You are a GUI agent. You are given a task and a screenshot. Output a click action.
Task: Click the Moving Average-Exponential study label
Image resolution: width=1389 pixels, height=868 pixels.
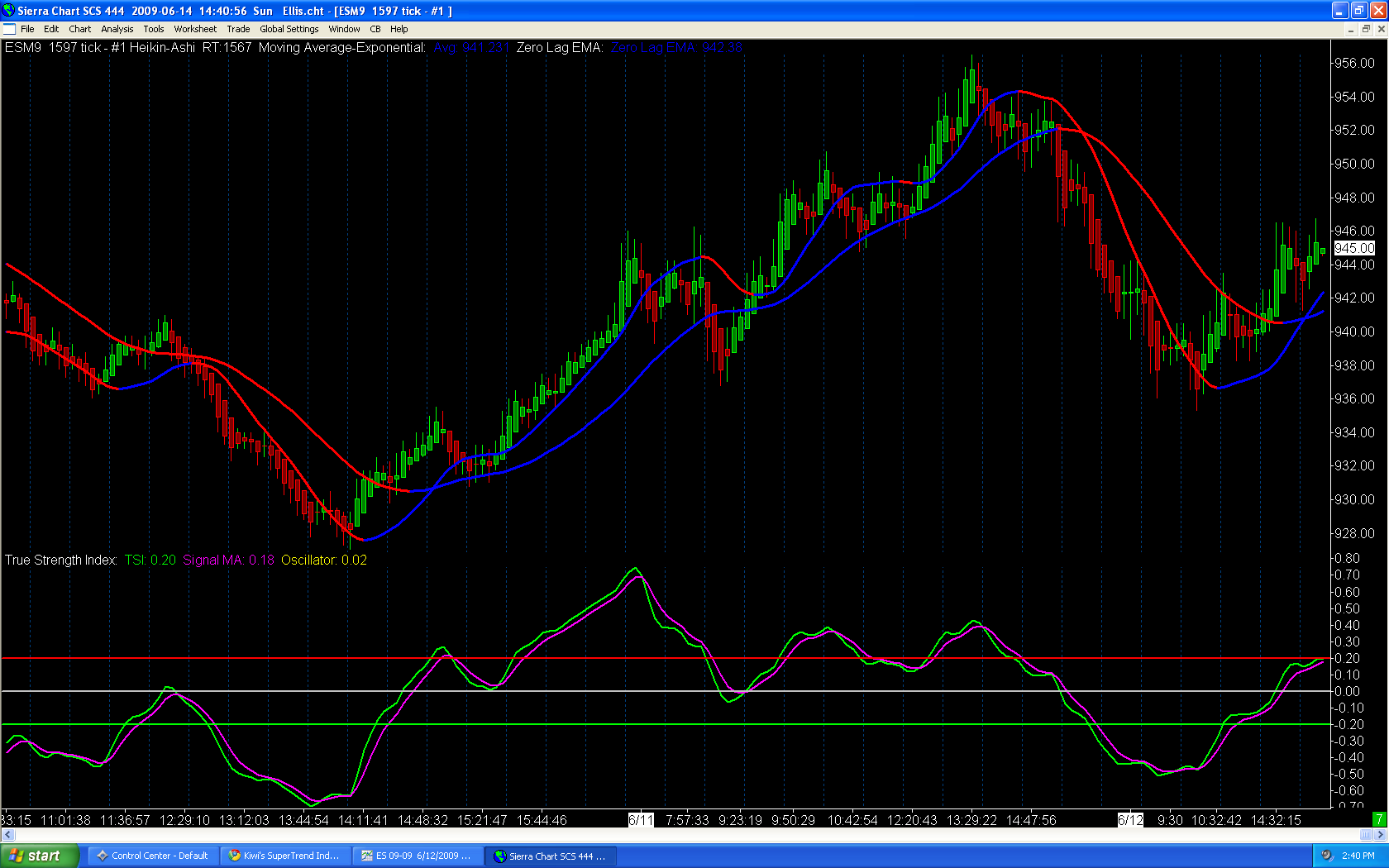point(342,48)
